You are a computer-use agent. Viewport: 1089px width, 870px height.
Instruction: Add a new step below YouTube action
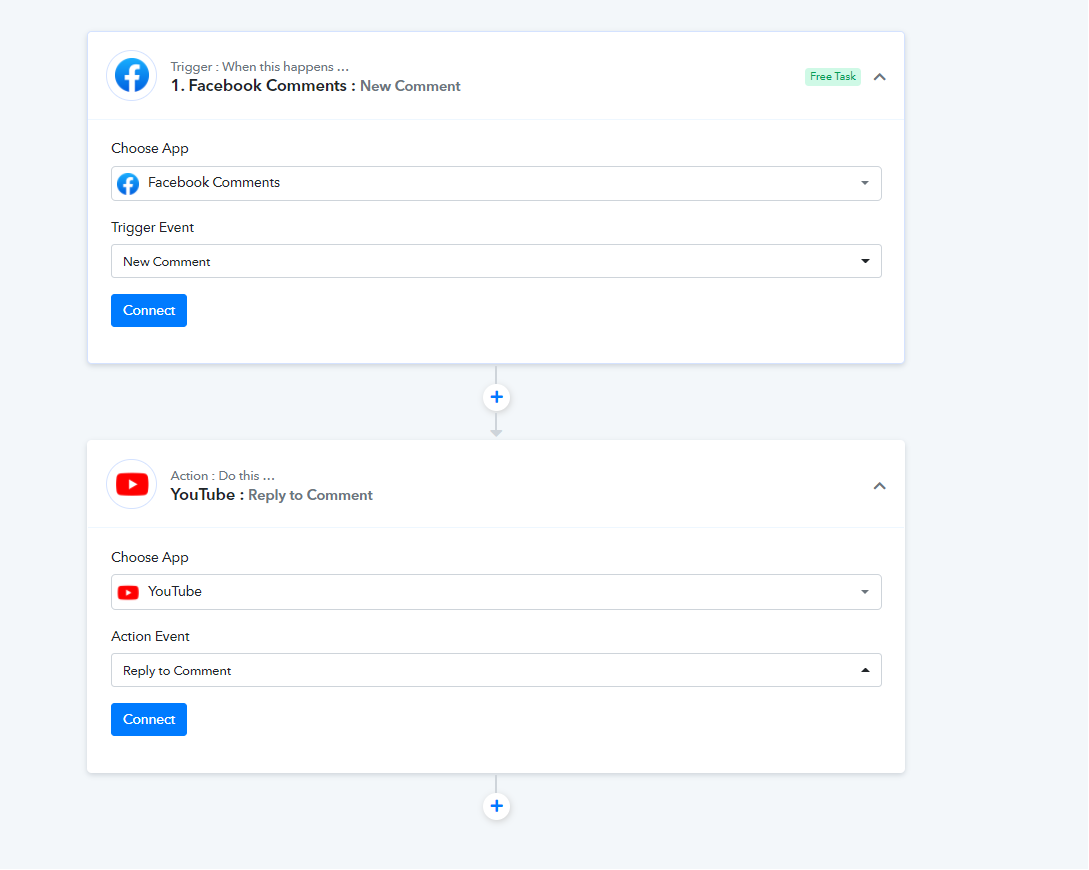(497, 806)
